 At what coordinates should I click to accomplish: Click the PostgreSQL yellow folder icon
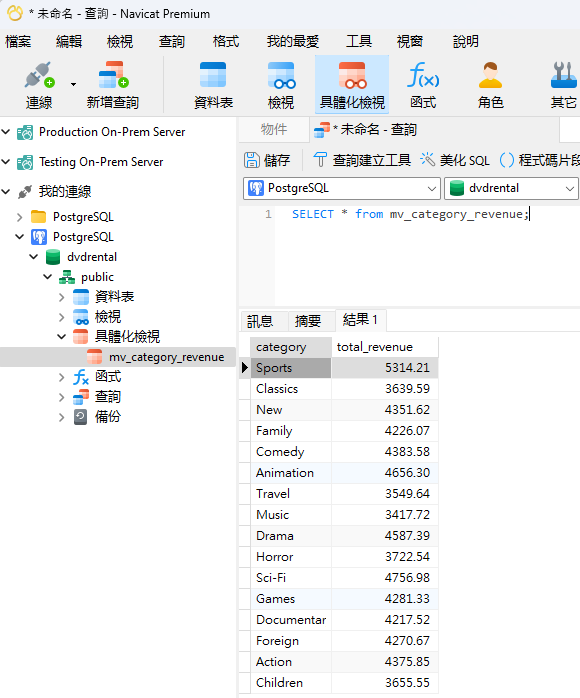(39, 217)
